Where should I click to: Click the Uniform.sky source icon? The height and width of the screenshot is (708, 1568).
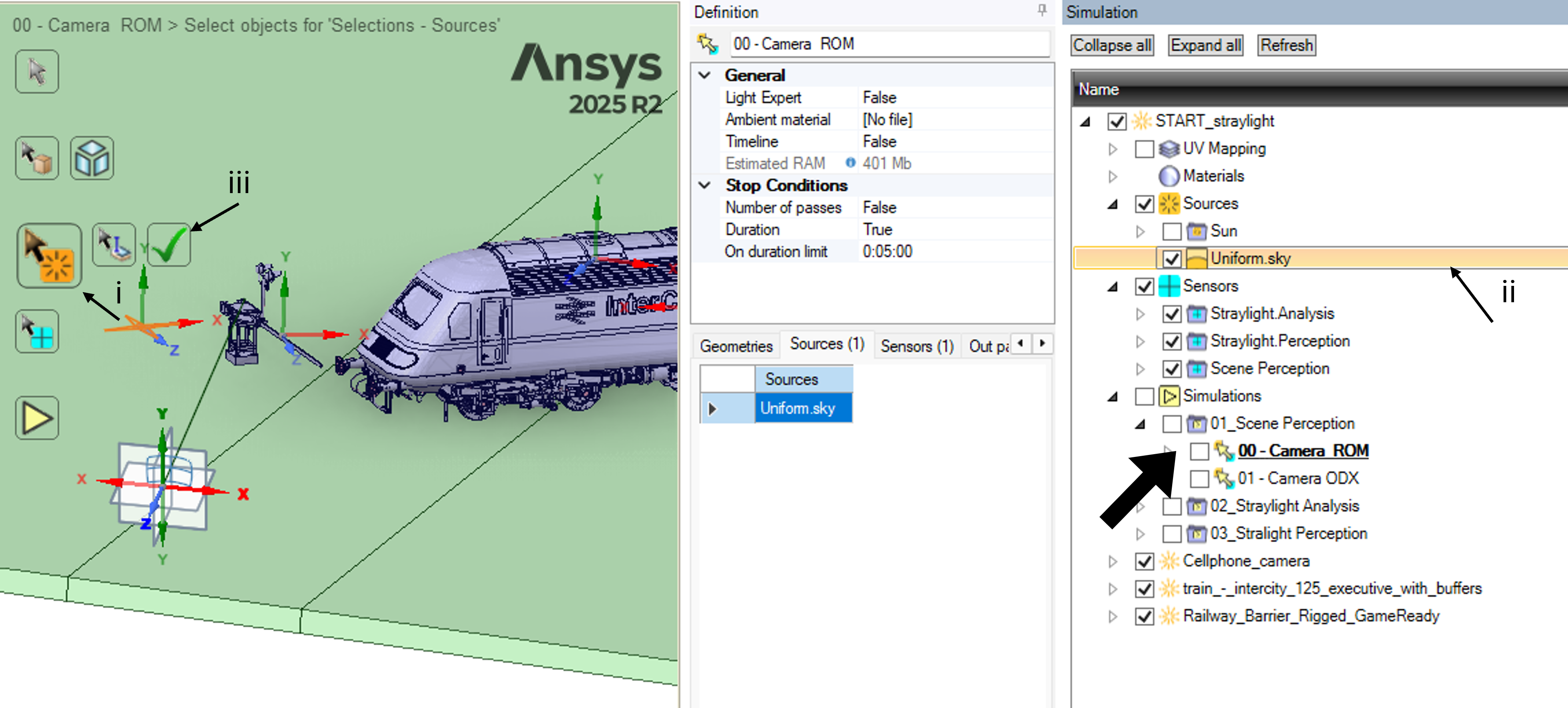(1197, 259)
